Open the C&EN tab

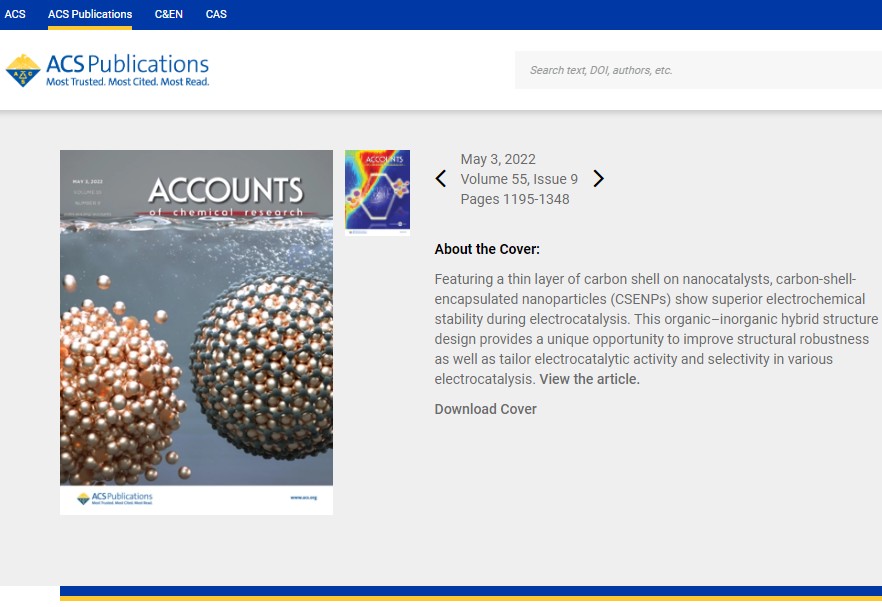(x=169, y=14)
